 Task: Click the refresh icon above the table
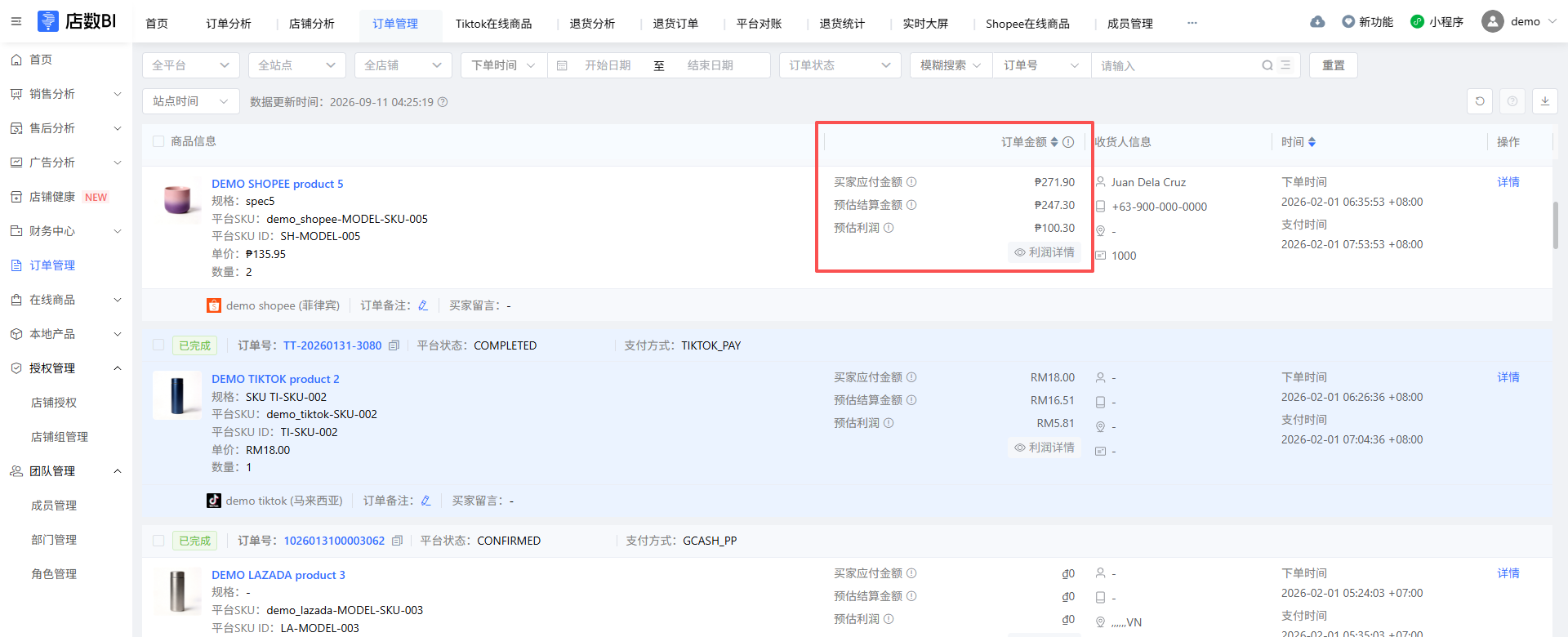coord(1480,101)
